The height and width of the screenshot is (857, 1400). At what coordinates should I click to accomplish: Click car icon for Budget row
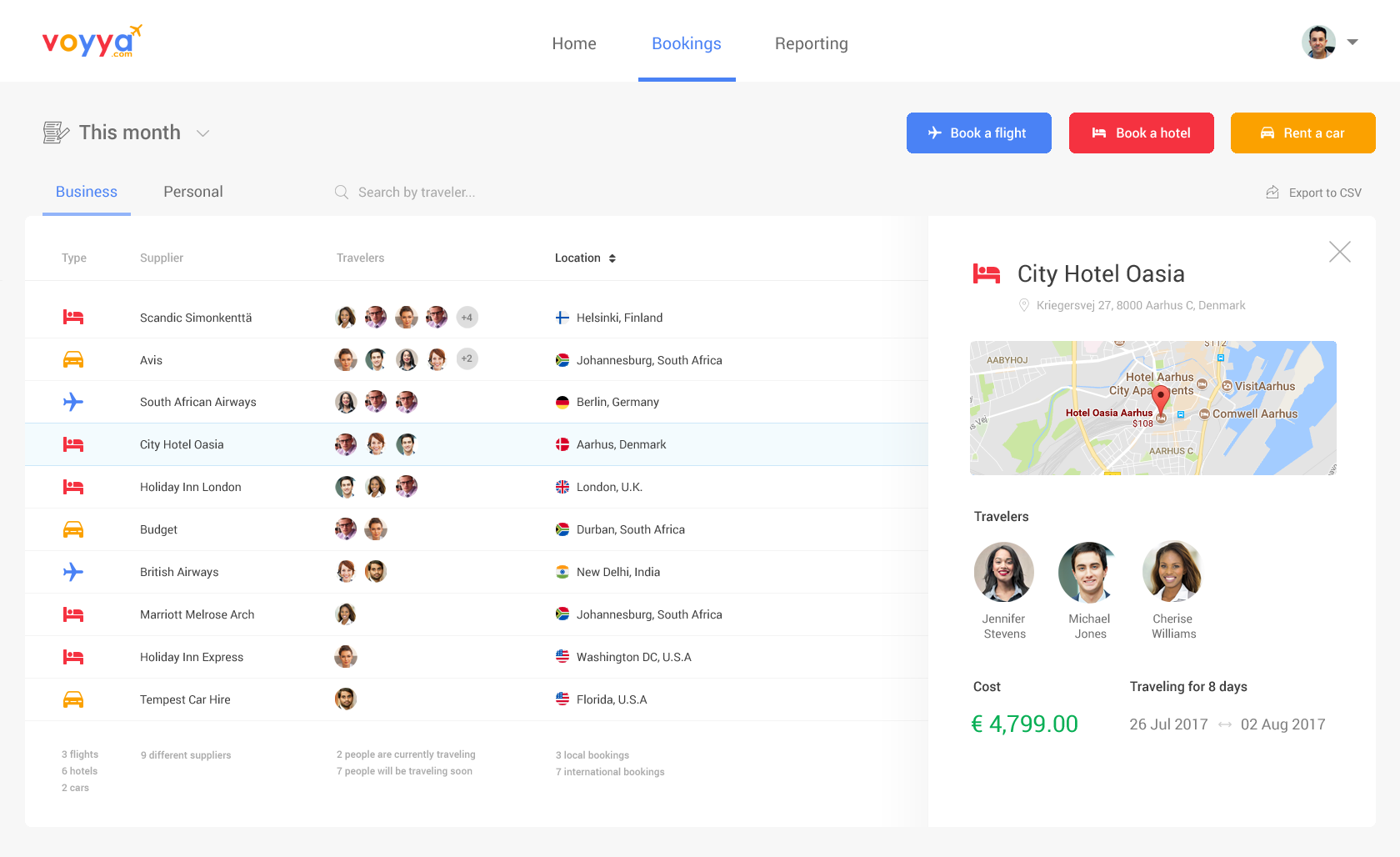click(73, 529)
